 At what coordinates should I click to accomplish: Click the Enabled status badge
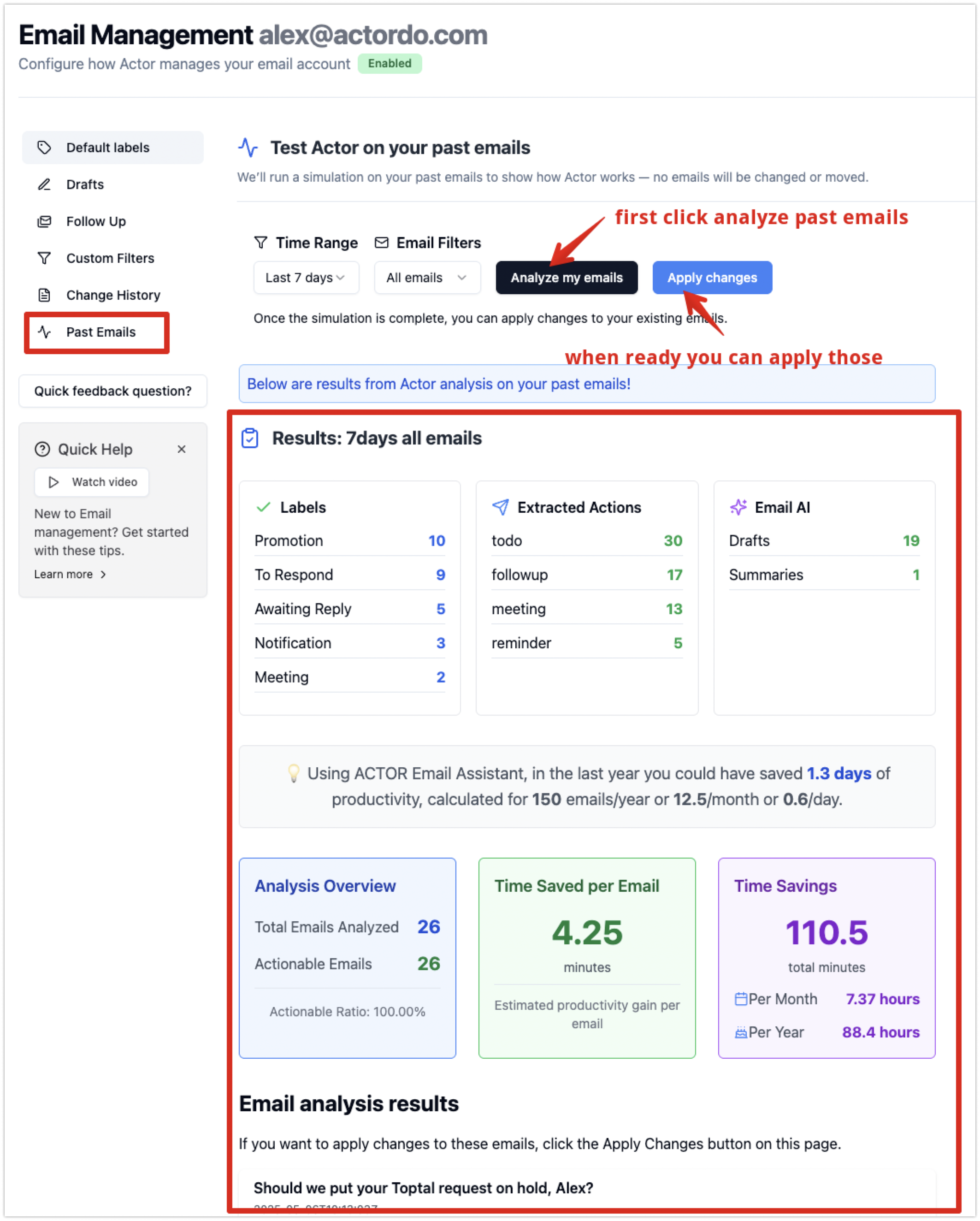[x=390, y=64]
